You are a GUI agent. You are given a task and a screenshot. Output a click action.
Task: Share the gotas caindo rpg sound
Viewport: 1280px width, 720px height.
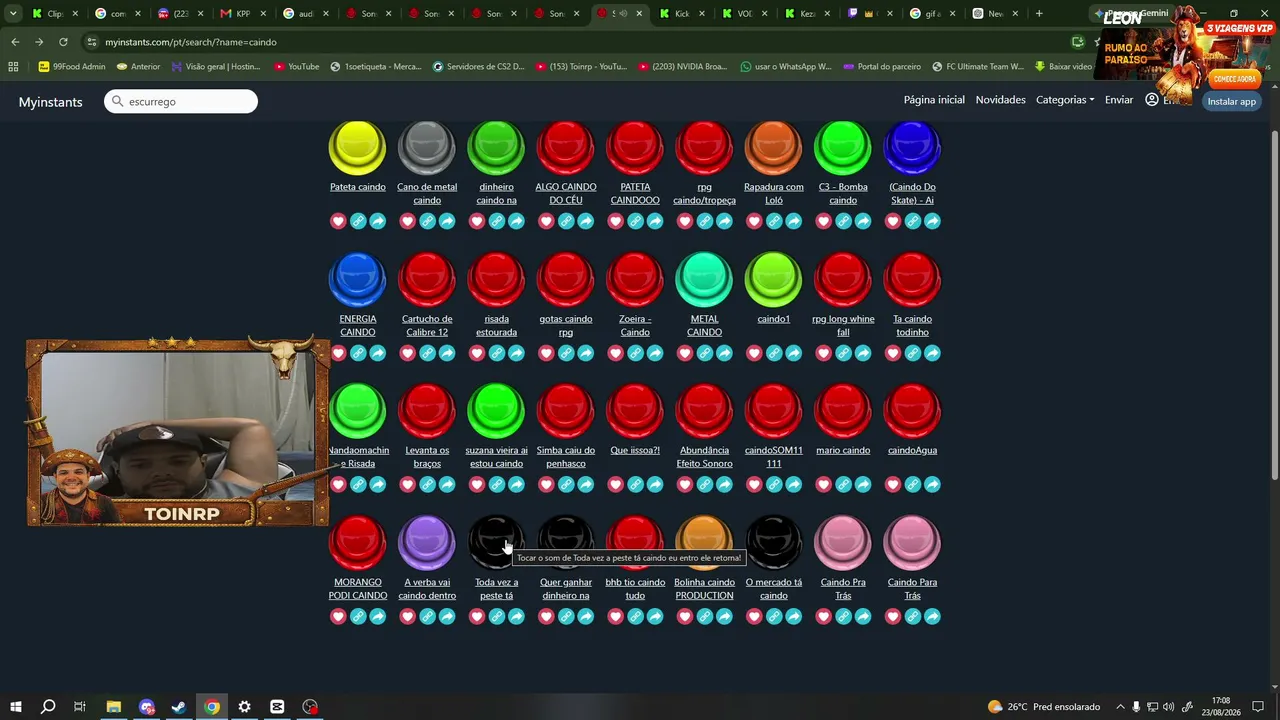(x=585, y=353)
